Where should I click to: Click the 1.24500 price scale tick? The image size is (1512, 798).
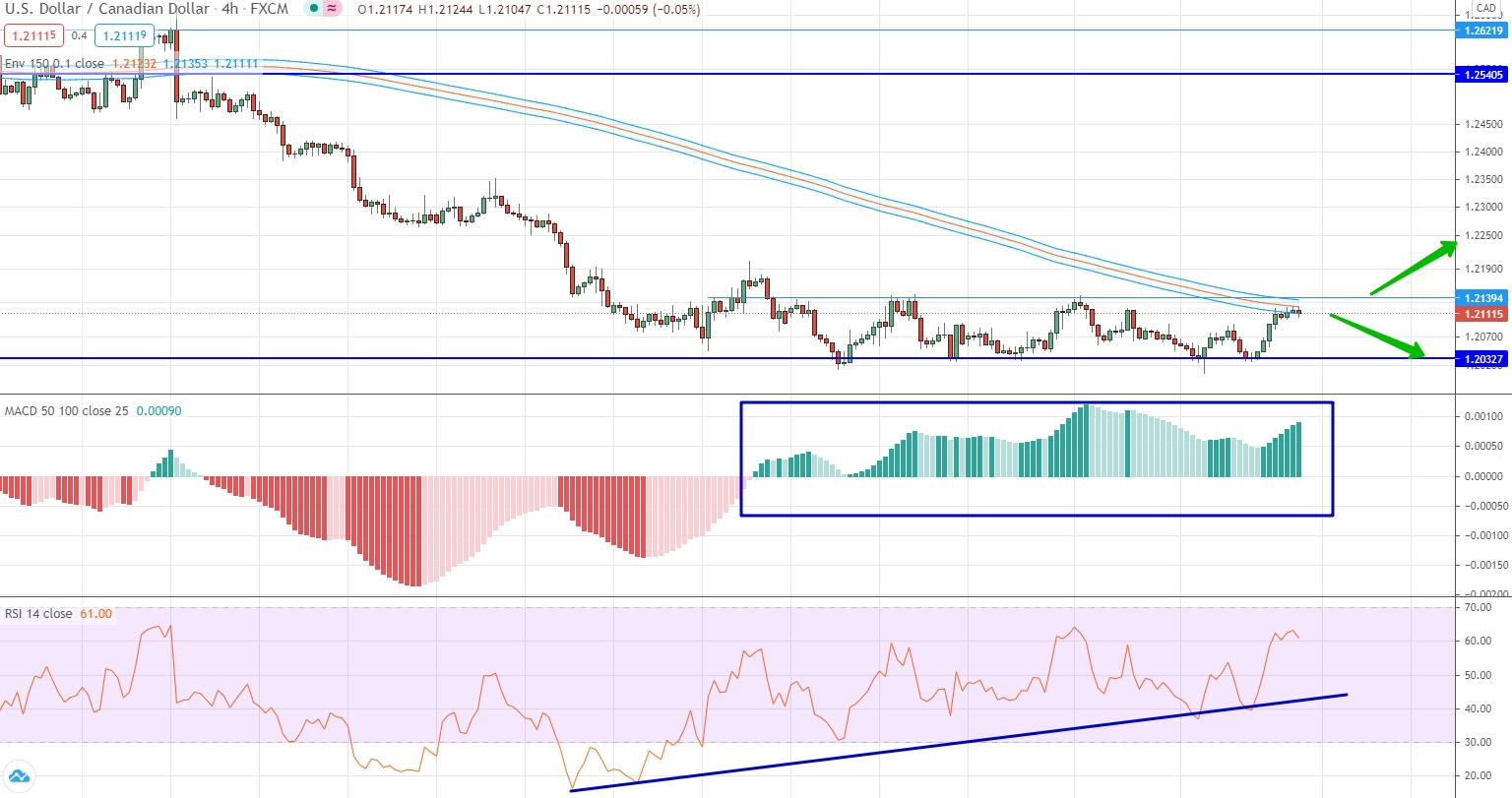[x=1484, y=124]
